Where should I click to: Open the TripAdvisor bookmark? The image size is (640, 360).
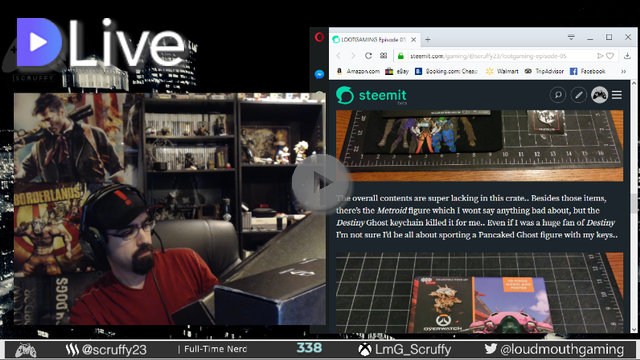click(544, 71)
